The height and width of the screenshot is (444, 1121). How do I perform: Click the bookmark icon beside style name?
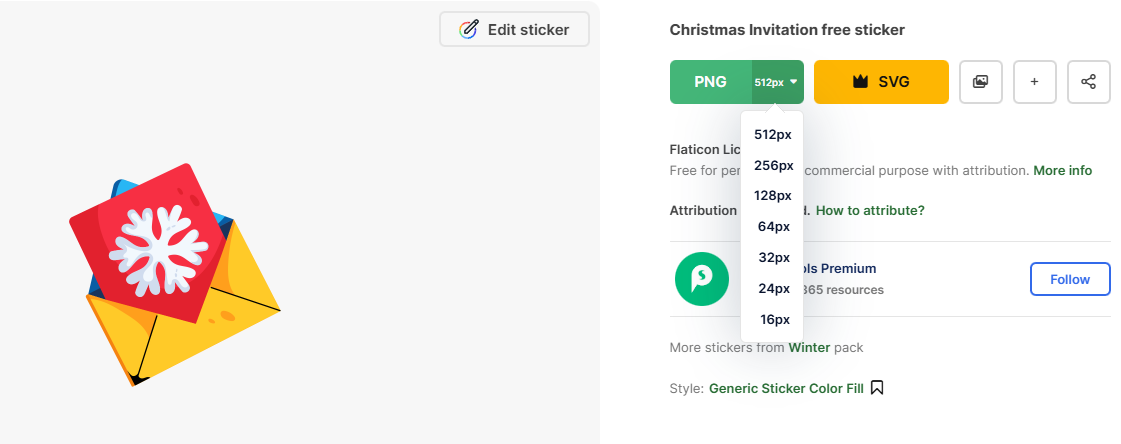tap(877, 387)
